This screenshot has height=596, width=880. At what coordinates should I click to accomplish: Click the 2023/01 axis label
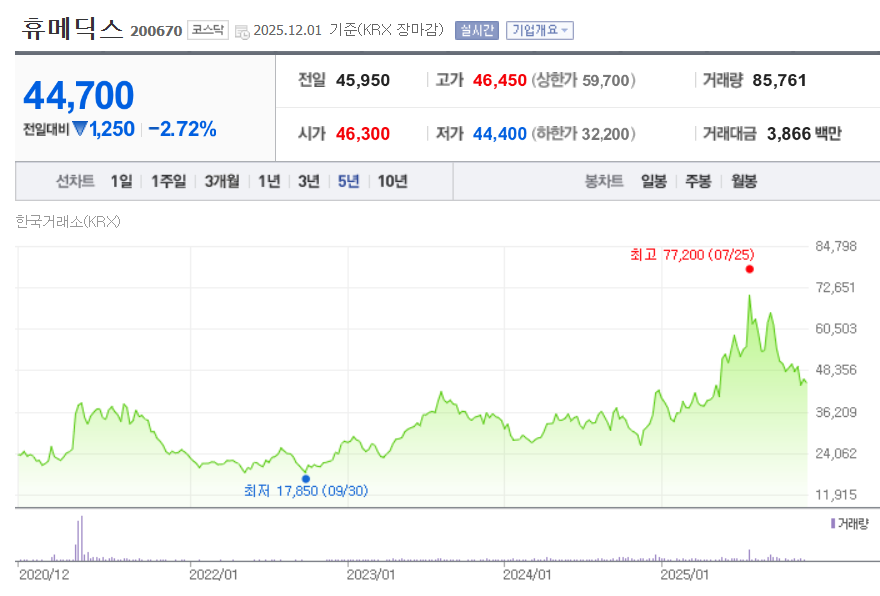(371, 575)
